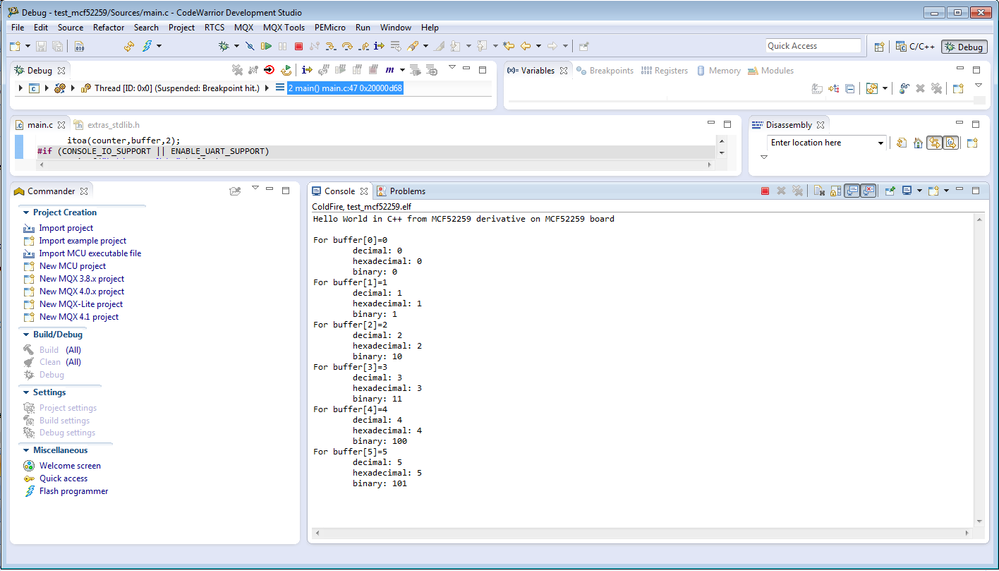
Task: Toggle Show Type Names in Variables view
Action: coord(817,89)
